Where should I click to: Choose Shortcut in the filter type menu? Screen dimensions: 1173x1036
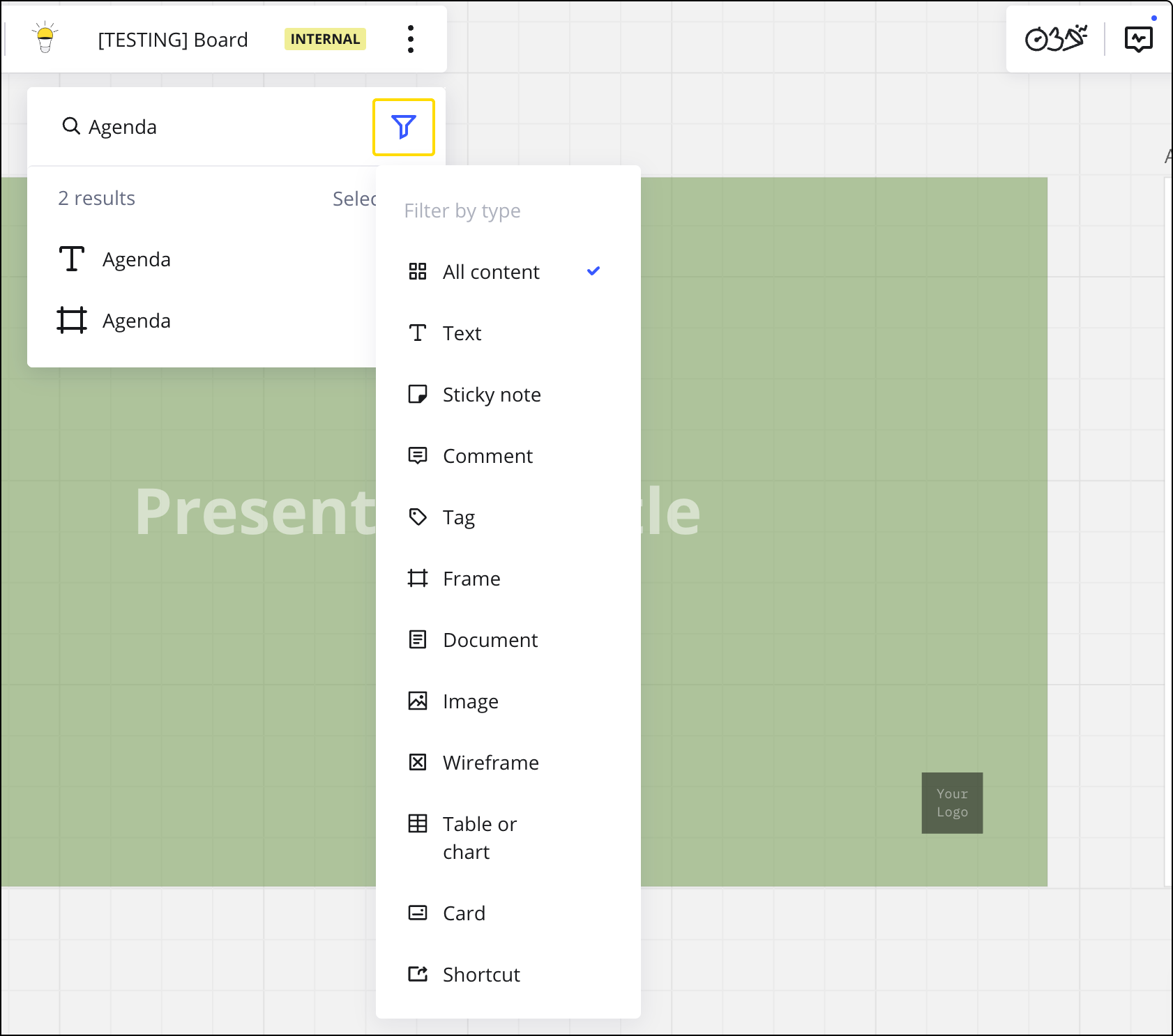pos(481,975)
